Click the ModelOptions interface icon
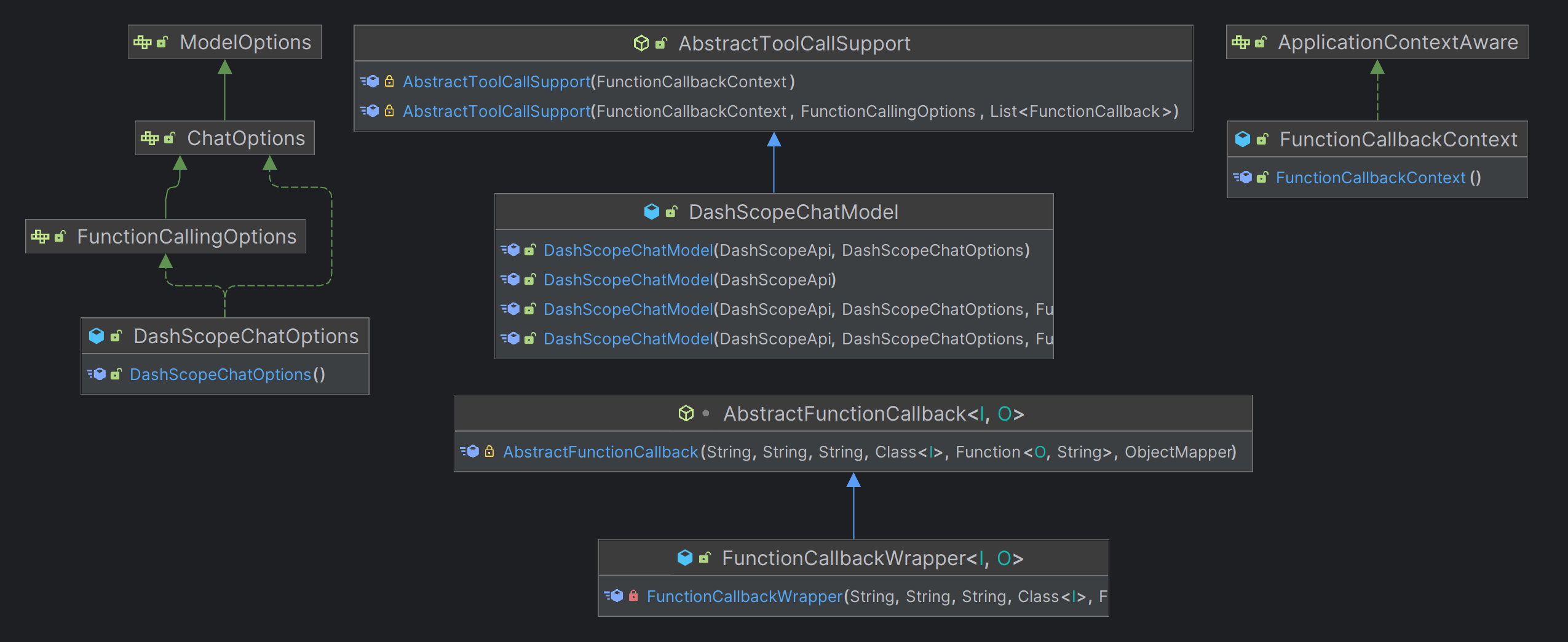Screen dimensions: 1568x642 tap(143, 42)
